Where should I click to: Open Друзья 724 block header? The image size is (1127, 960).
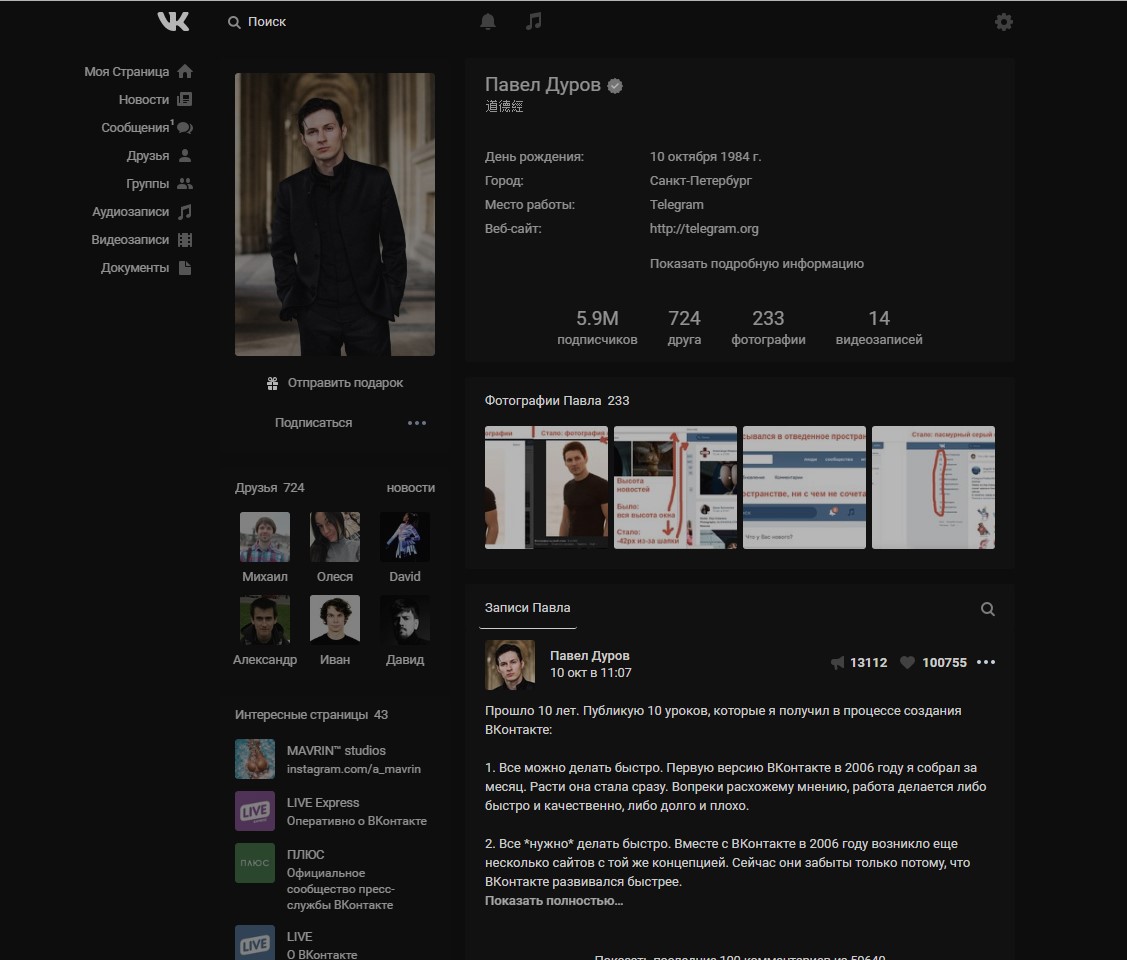(270, 488)
